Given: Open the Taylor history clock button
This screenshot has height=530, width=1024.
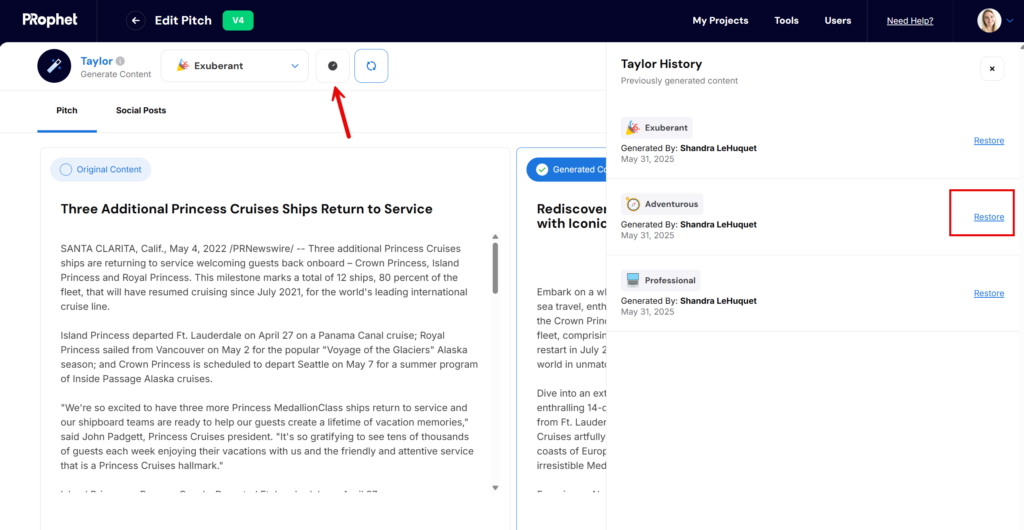Looking at the screenshot, I should click(332, 66).
